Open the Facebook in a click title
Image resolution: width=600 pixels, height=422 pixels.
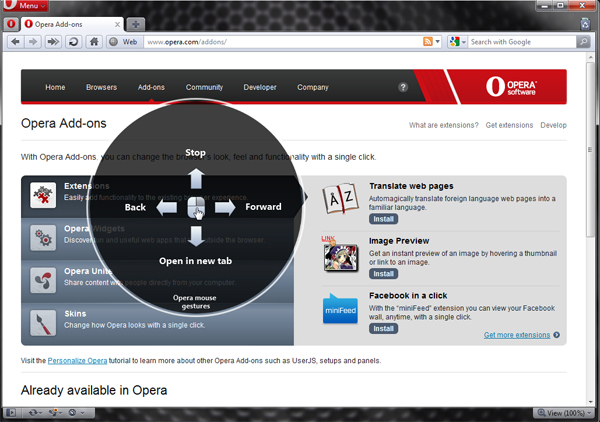[408, 295]
